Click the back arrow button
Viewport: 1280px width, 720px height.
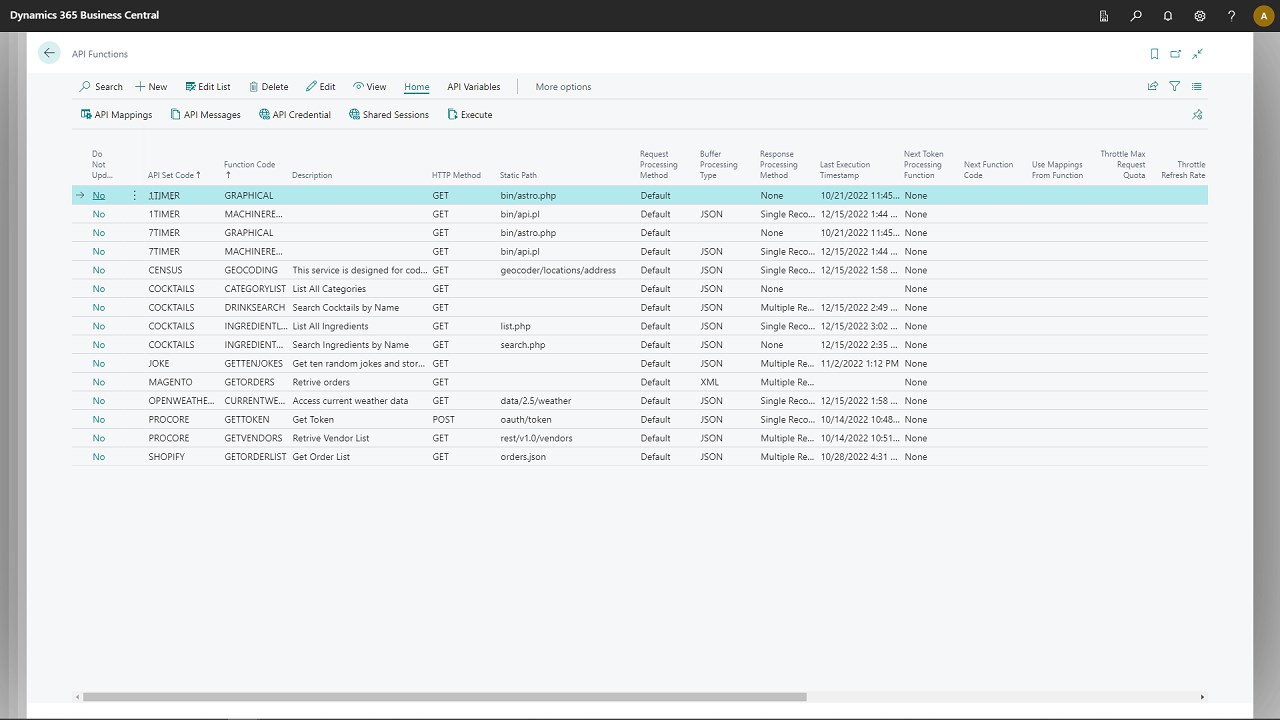tap(49, 54)
